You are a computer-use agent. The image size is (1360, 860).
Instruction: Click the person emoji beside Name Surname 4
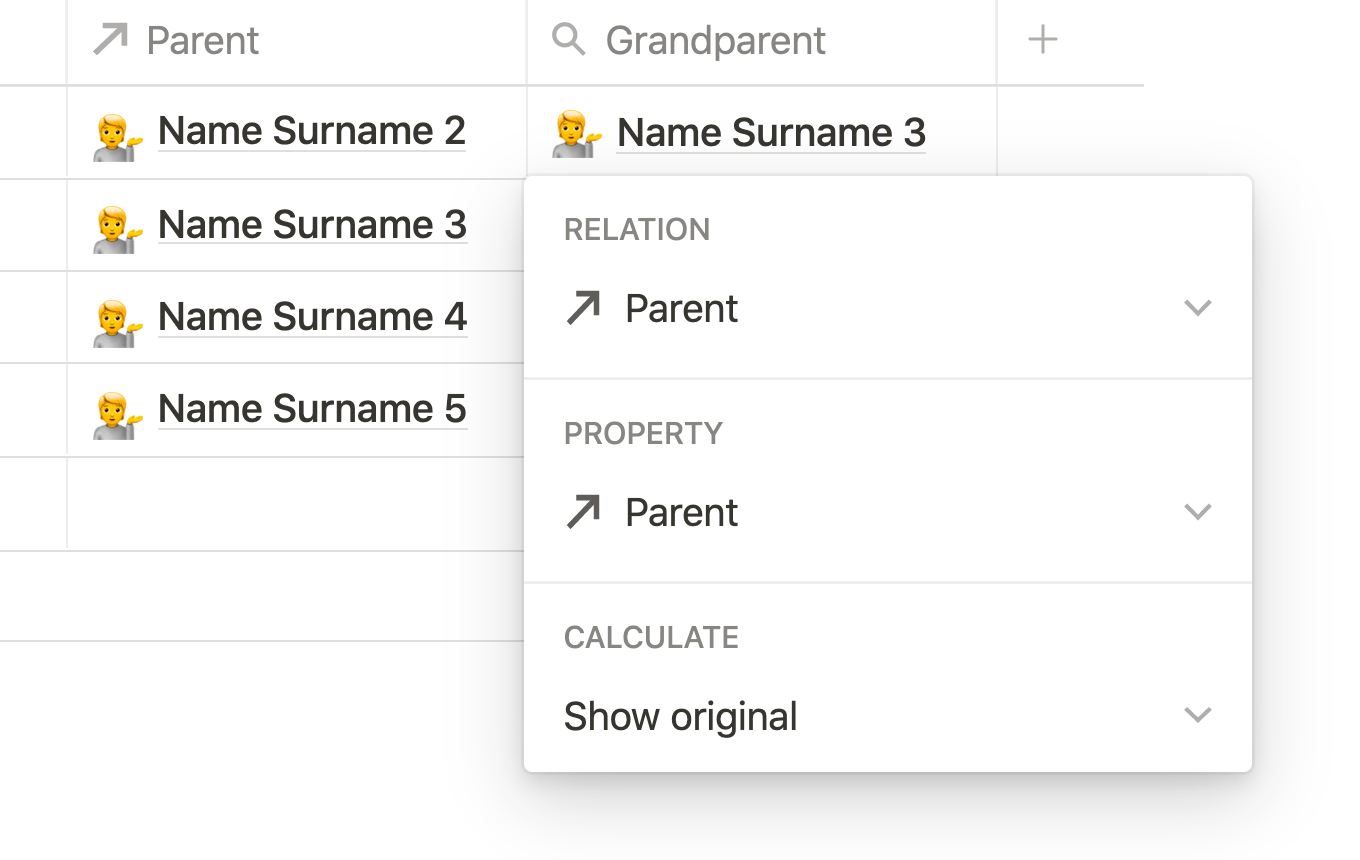tap(118, 320)
